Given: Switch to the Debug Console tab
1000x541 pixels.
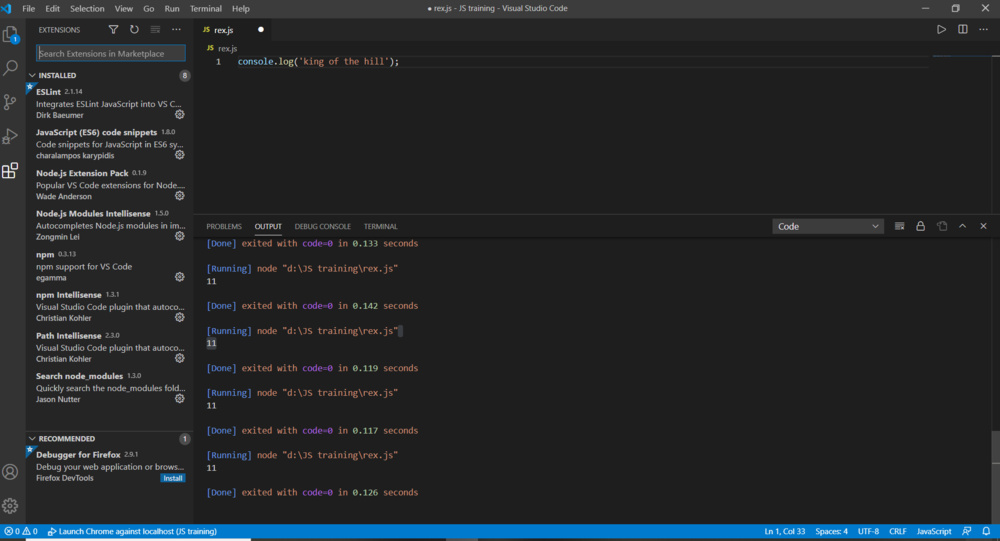Looking at the screenshot, I should coord(322,227).
